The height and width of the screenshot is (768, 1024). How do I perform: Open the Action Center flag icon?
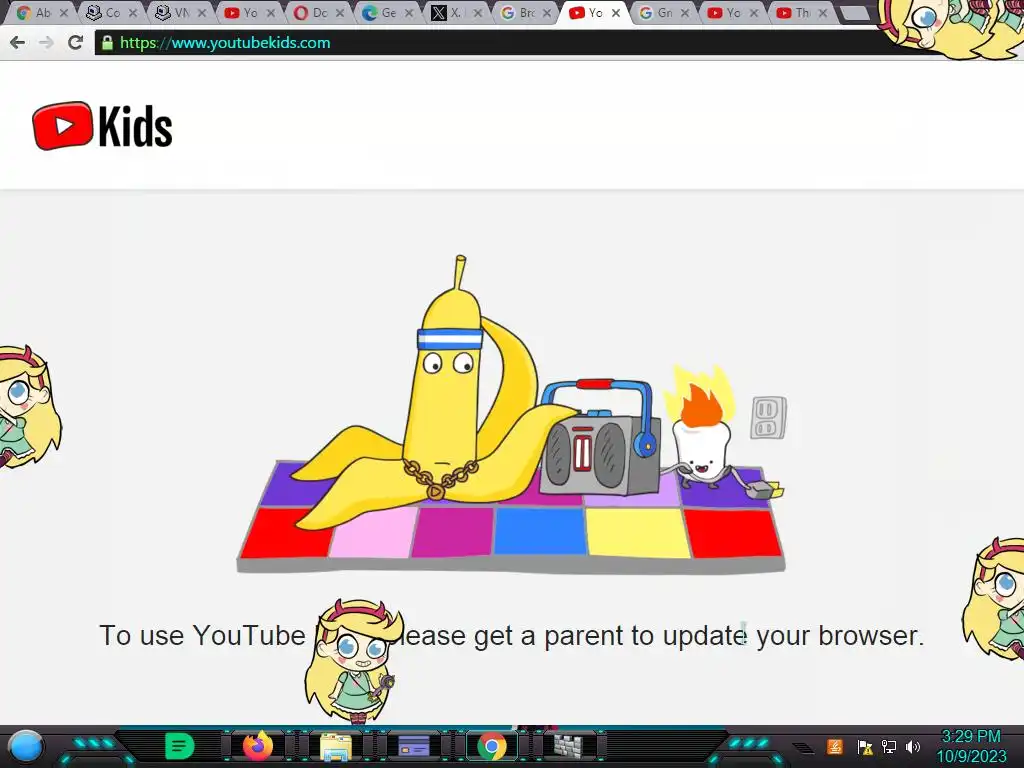(x=865, y=747)
